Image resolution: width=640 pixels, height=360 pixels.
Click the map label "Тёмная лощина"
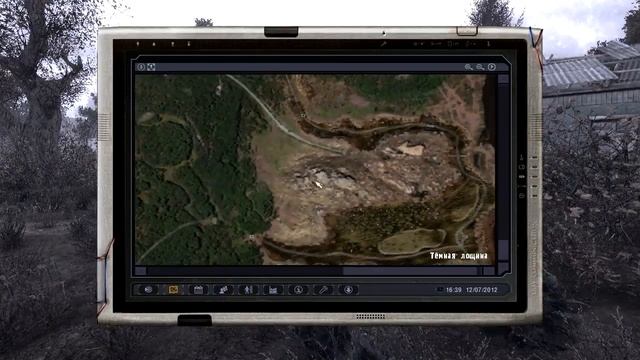[x=459, y=256]
